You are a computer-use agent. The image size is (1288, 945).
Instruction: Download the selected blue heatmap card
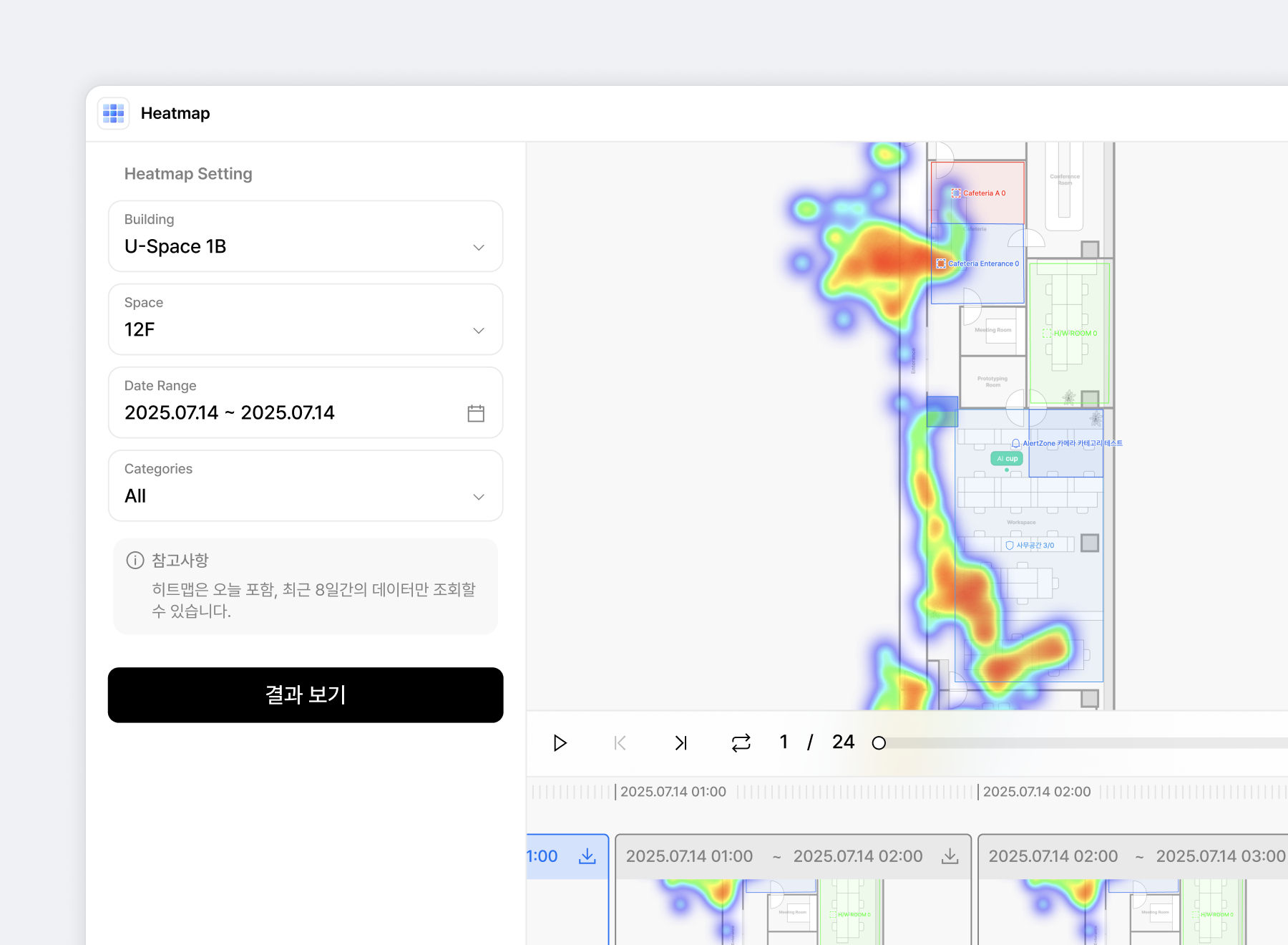pos(587,856)
